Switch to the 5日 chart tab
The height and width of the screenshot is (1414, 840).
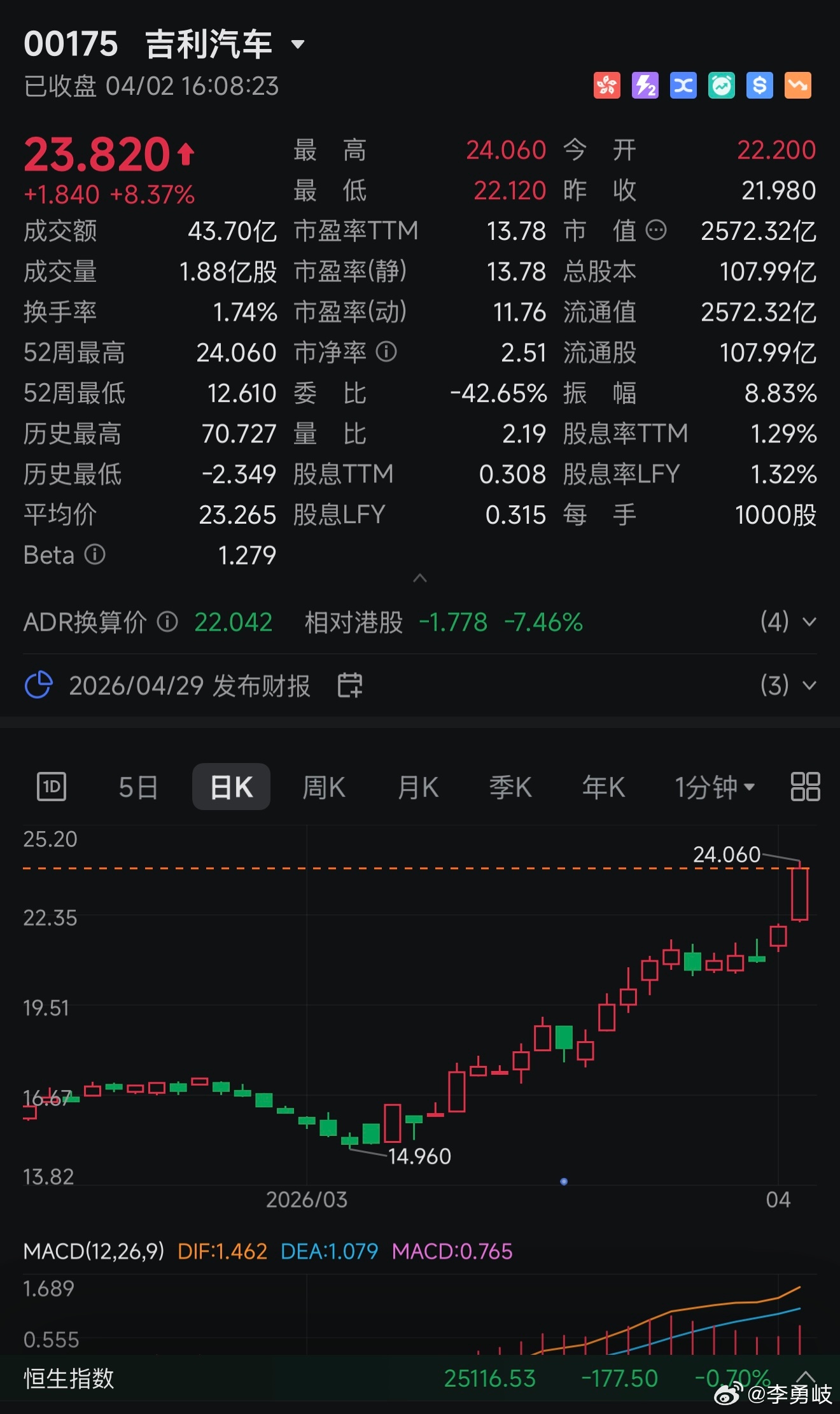pyautogui.click(x=138, y=787)
